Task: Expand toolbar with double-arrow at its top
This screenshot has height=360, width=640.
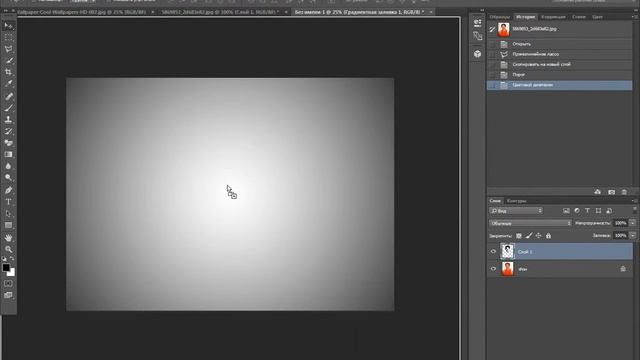Action: click(6, 11)
